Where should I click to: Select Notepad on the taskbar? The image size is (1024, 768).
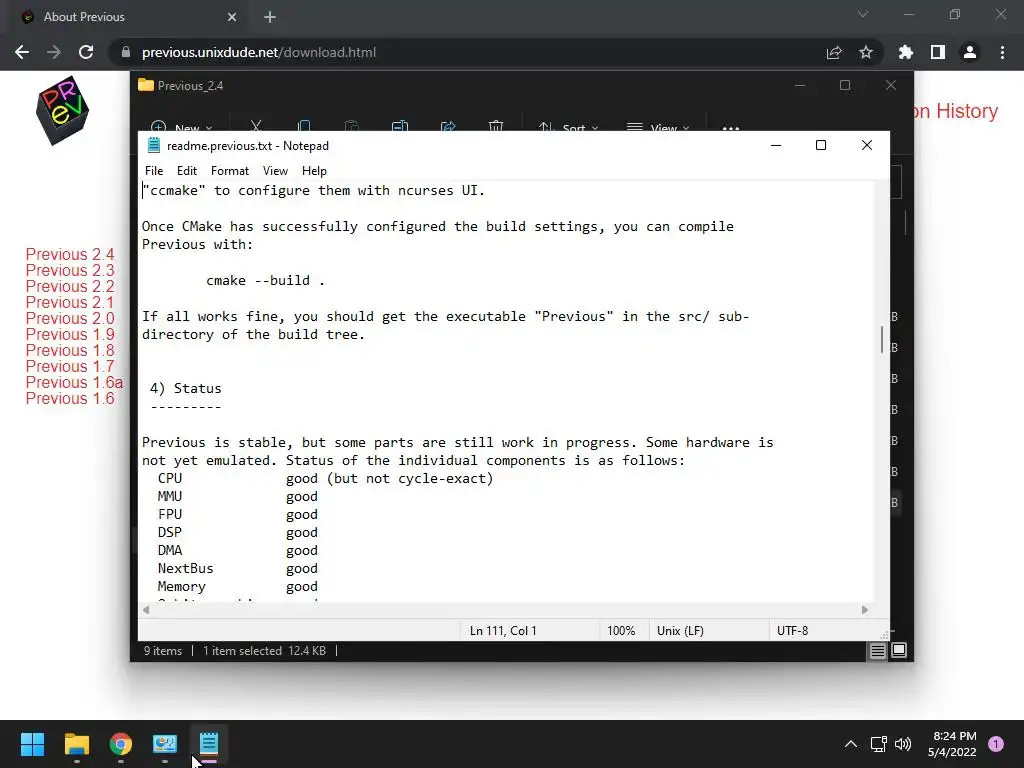coord(208,744)
